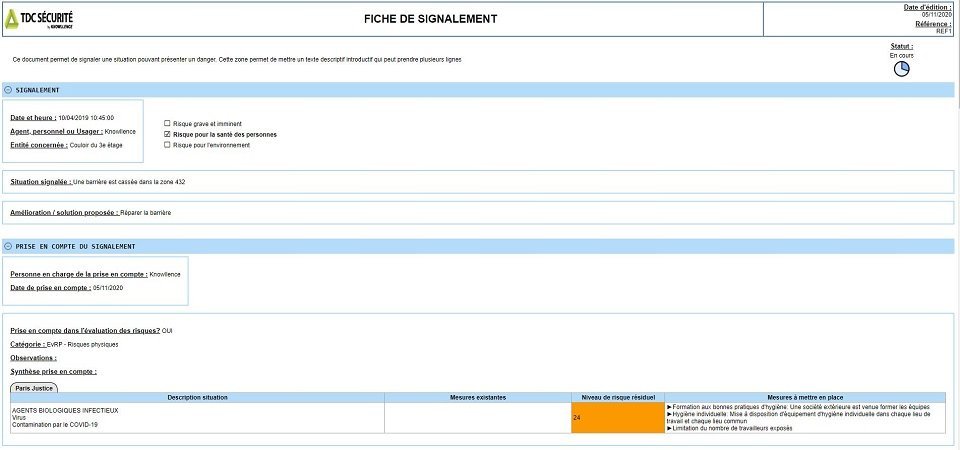
Task: Click the Situation signalée field
Action: click(x=478, y=182)
